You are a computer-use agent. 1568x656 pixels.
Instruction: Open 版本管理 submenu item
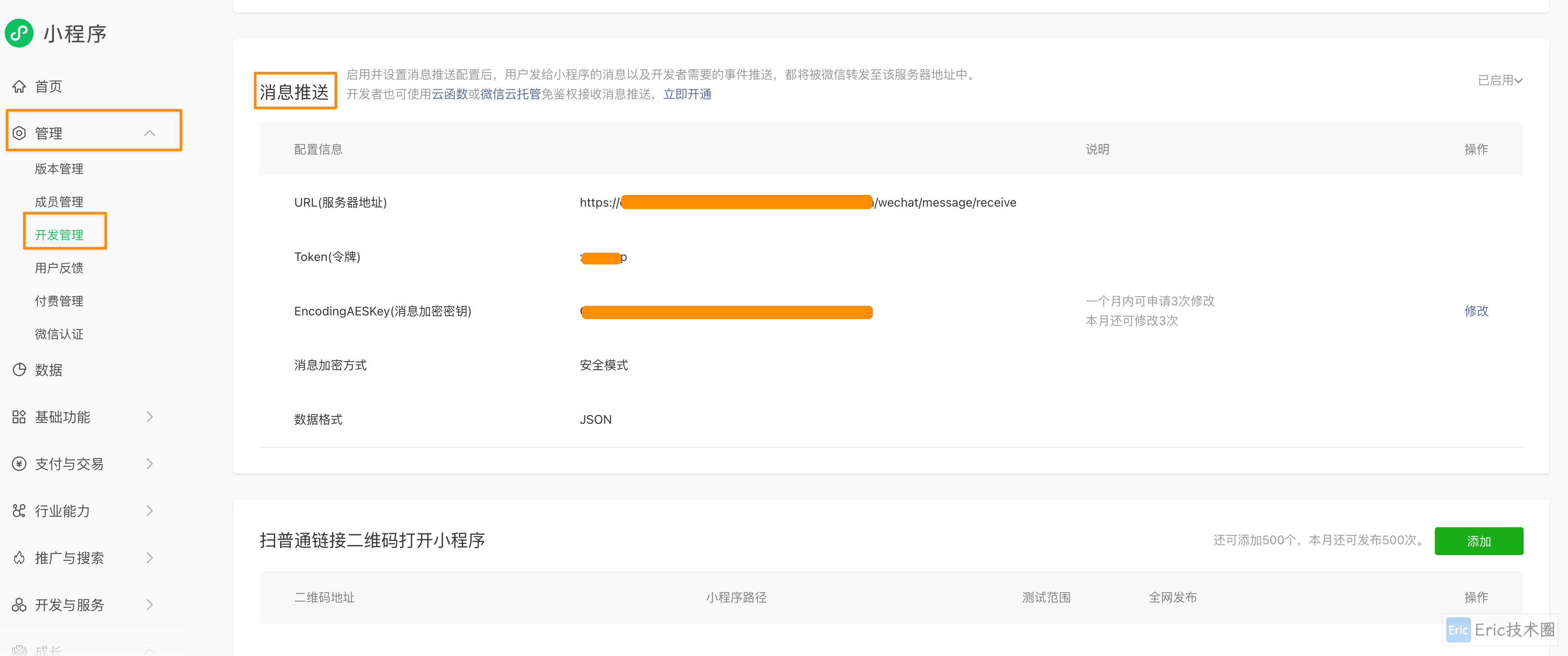(x=59, y=168)
